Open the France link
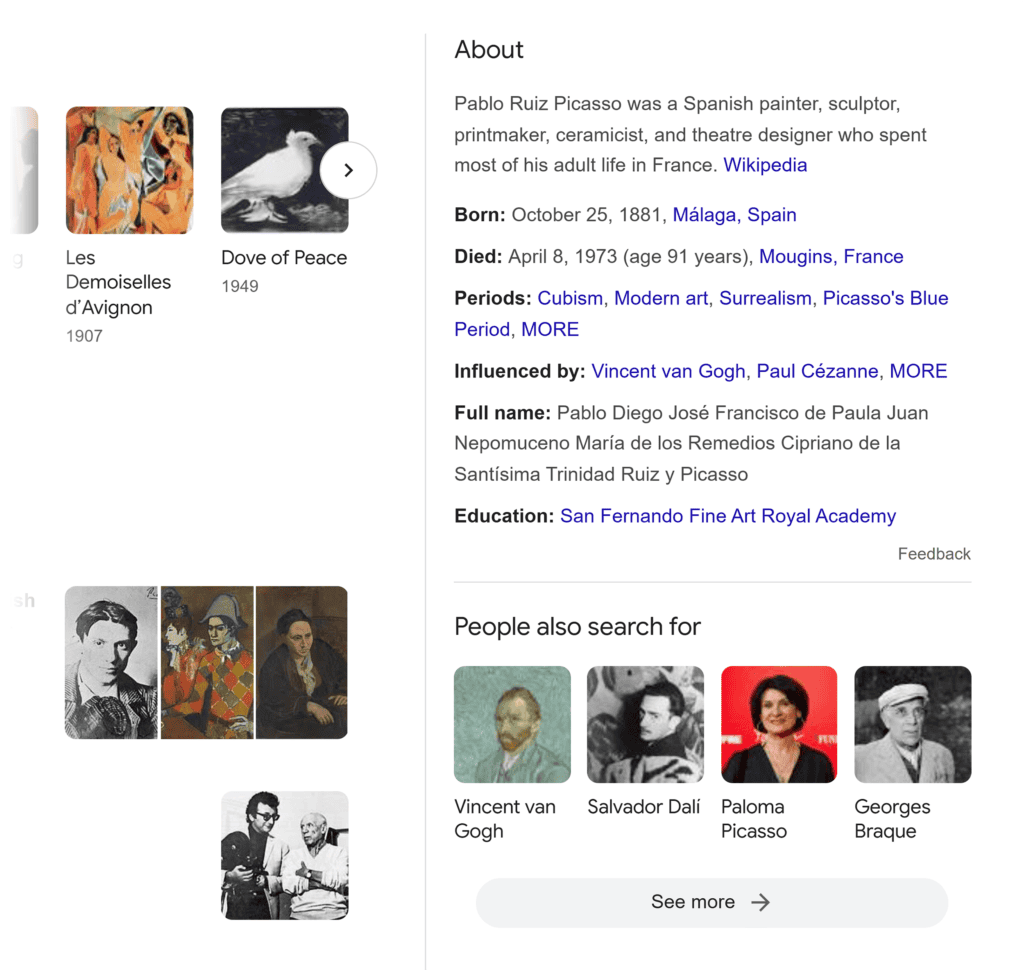The height and width of the screenshot is (970, 1024). tap(873, 256)
